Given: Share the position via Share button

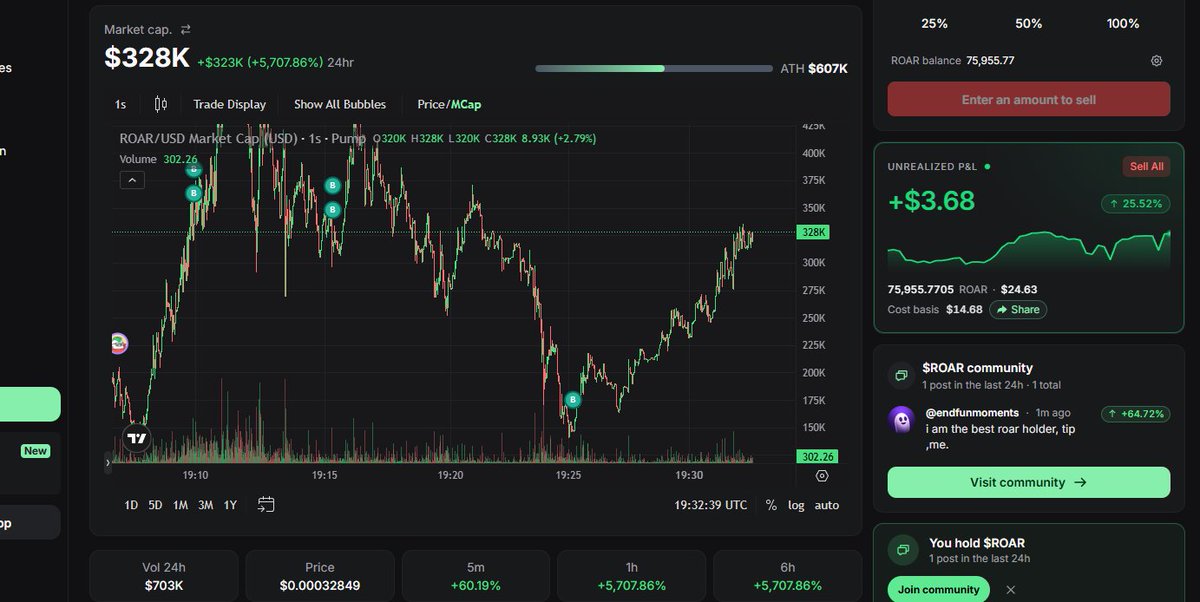Looking at the screenshot, I should tap(1017, 310).
